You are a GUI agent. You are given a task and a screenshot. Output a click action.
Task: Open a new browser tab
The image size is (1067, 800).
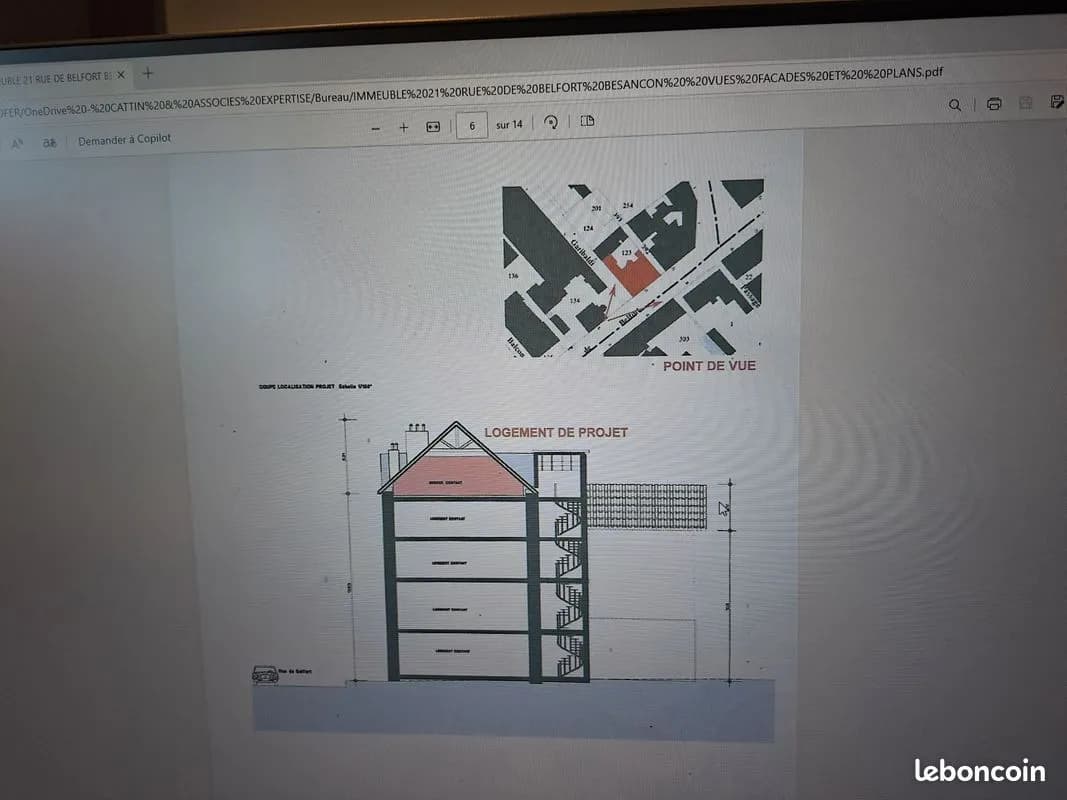click(x=148, y=73)
